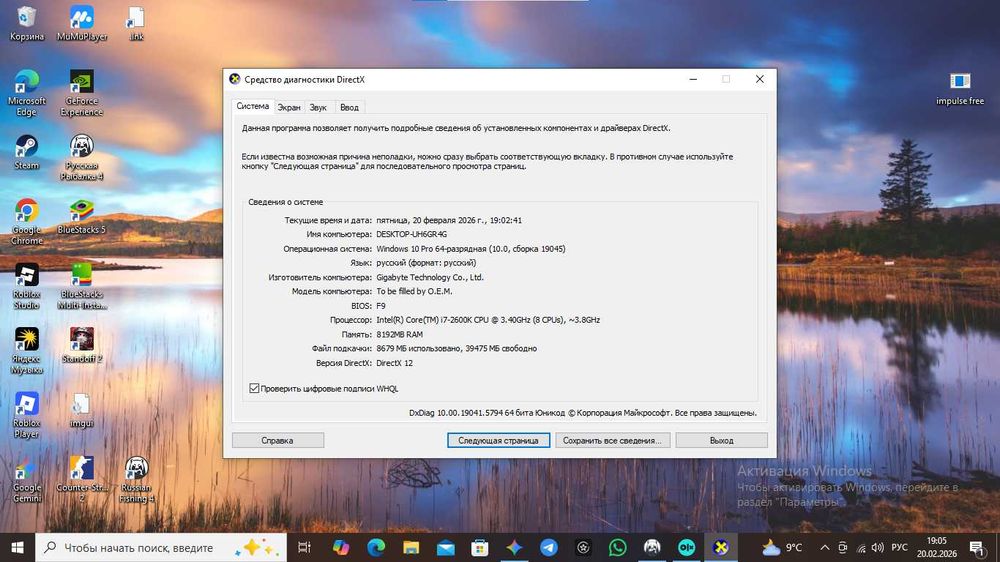This screenshot has width=1000, height=562.
Task: Select the Google Gemini desktop shortcut
Action: 27,480
